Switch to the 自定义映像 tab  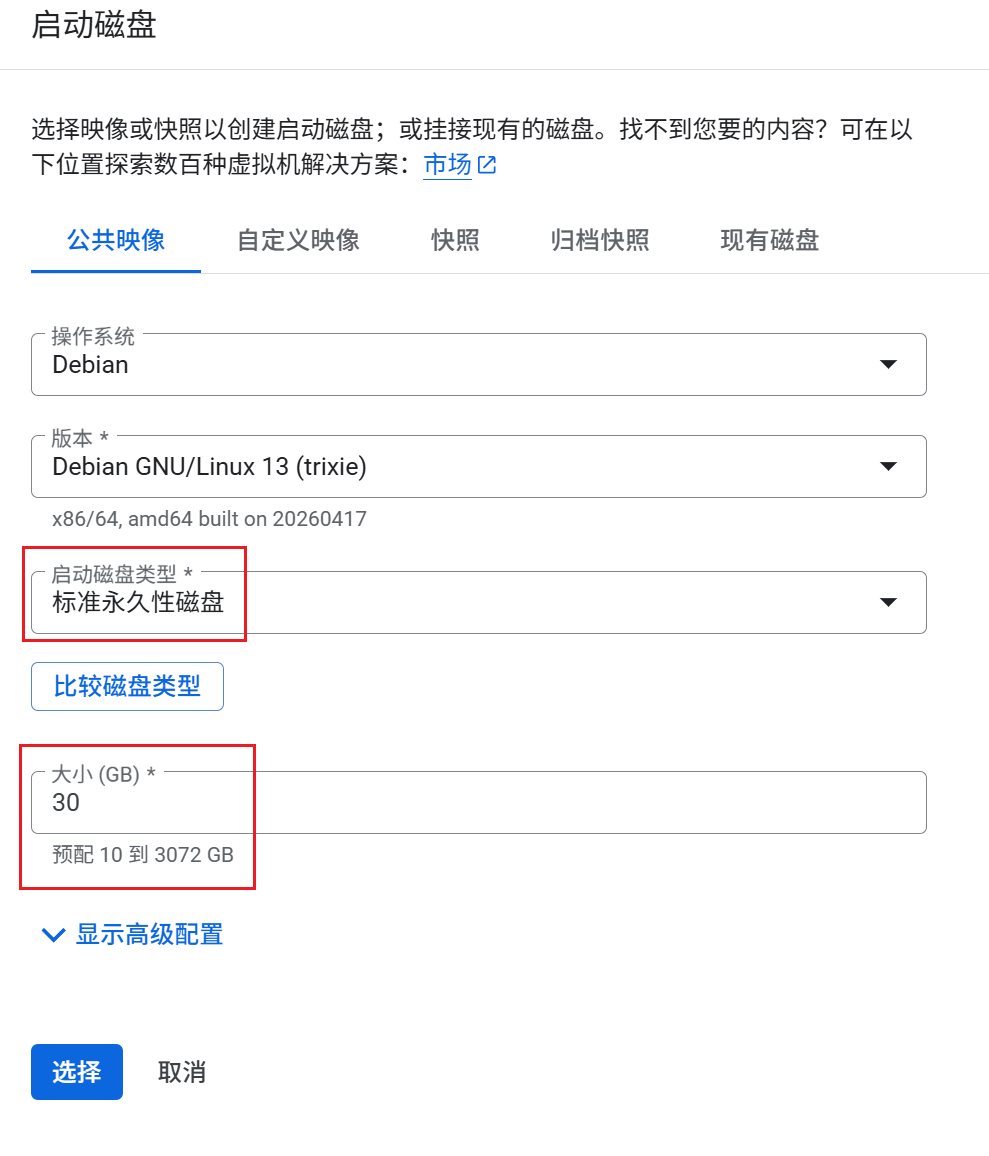point(298,241)
